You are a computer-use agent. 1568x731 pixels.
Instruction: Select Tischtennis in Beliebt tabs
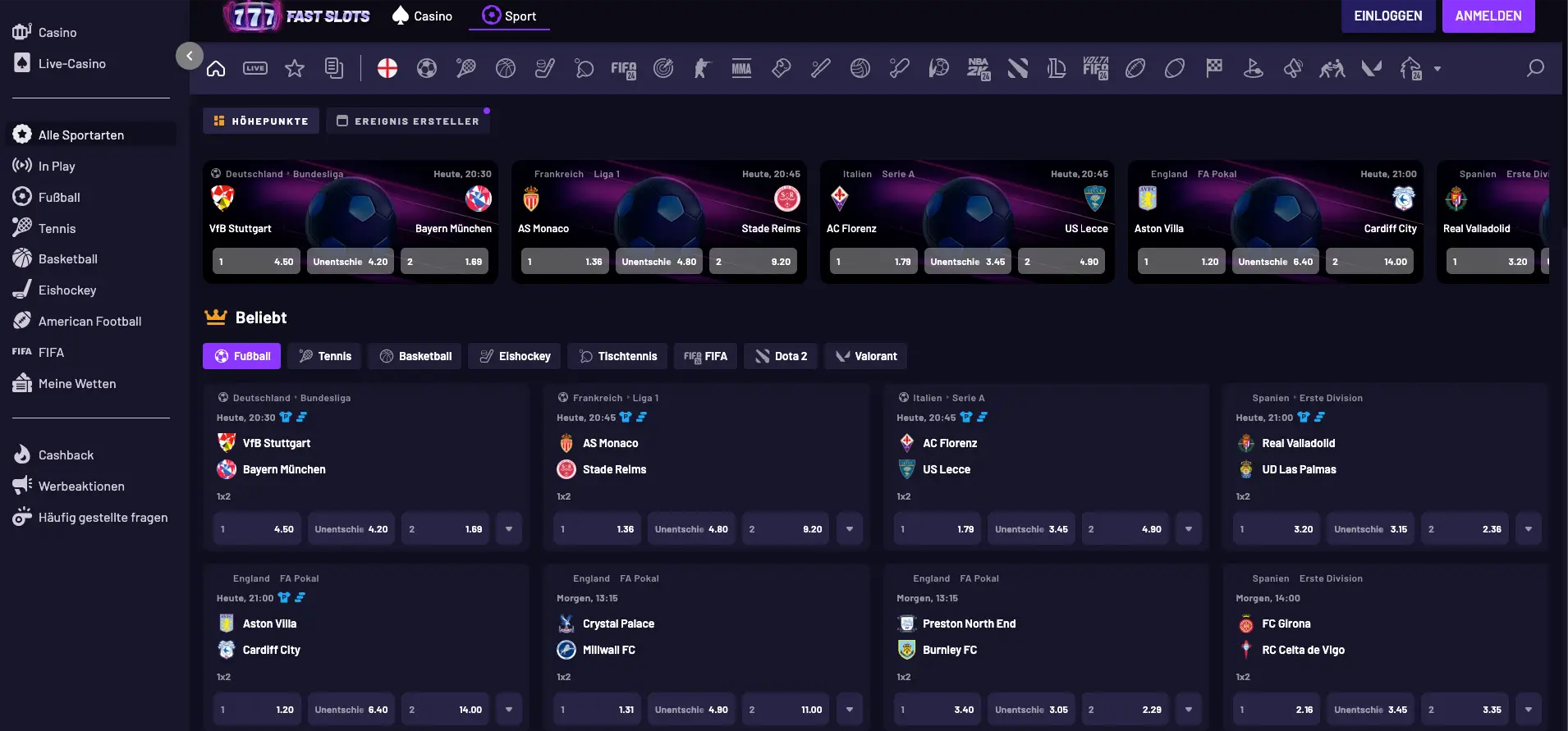pyautogui.click(x=617, y=356)
